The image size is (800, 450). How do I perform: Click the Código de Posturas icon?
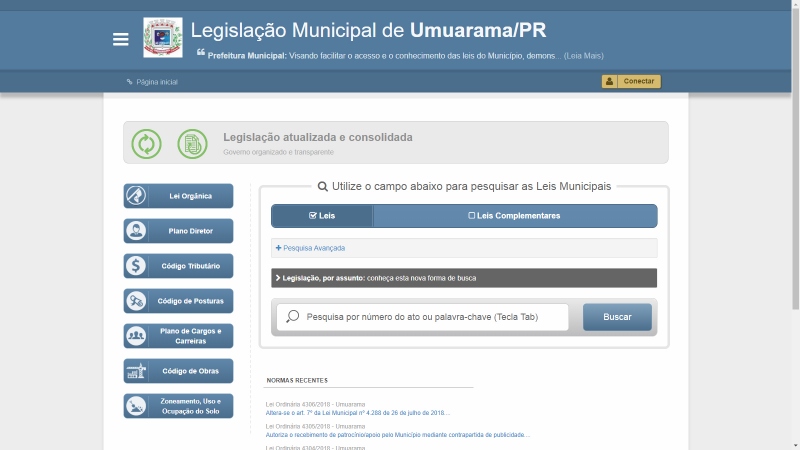(x=136, y=301)
